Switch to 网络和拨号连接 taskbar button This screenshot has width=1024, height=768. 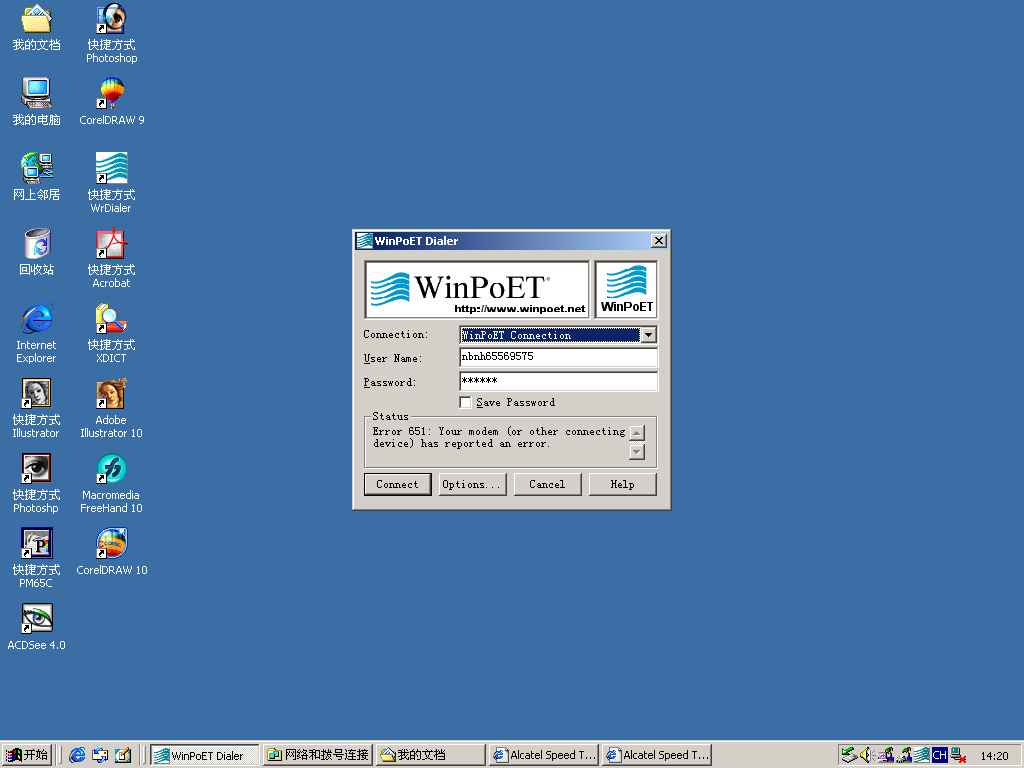318,755
